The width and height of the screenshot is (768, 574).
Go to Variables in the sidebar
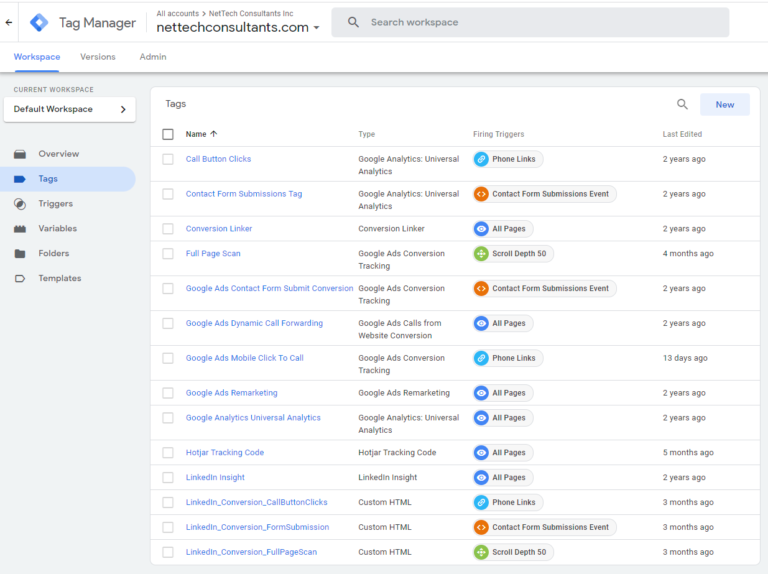(x=57, y=229)
